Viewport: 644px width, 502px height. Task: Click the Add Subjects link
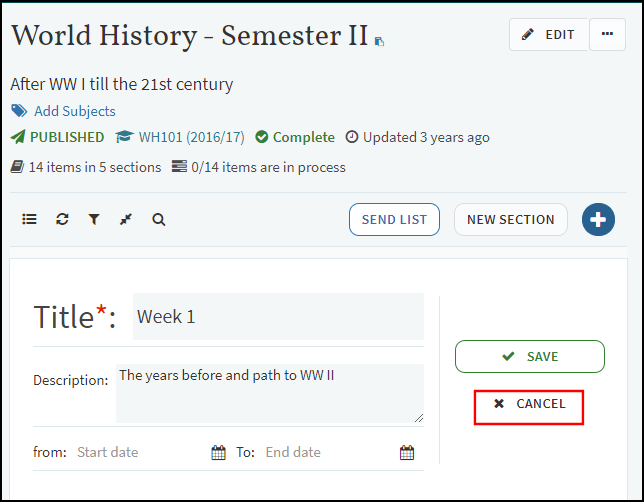[74, 111]
